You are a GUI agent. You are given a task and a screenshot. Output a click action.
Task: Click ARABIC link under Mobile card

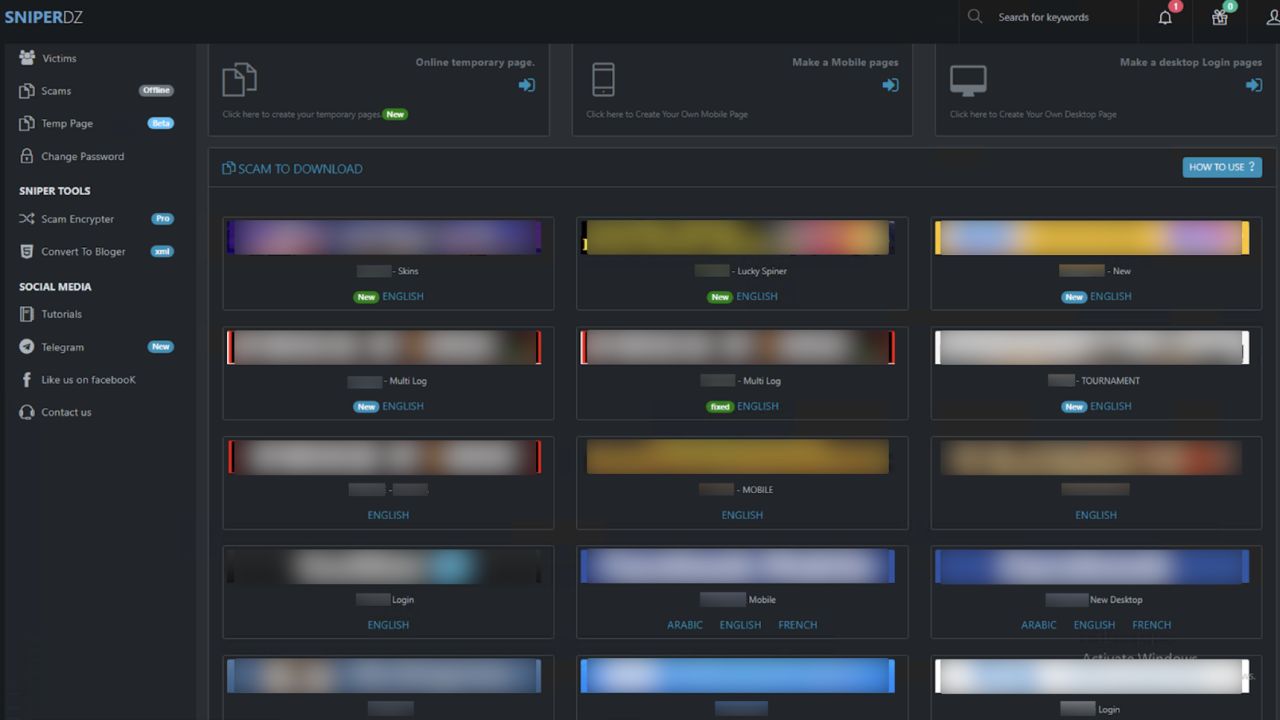pos(685,625)
